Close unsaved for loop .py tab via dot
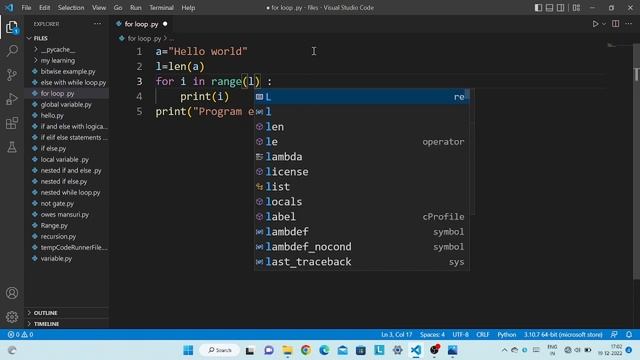The image size is (640, 360). (x=165, y=24)
